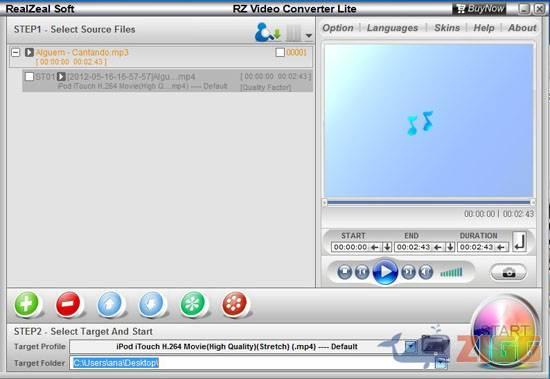550x379 pixels.
Task: Click the return/apply arrow beside DURATION
Action: tap(519, 241)
